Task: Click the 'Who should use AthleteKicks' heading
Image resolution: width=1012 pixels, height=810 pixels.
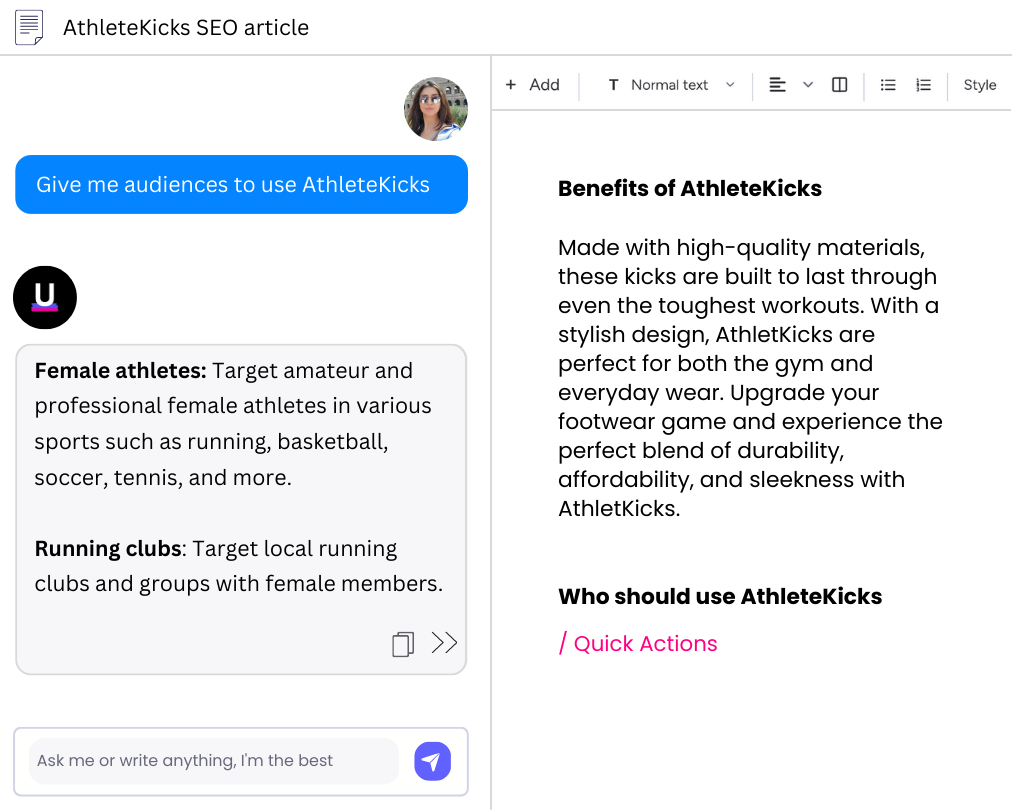Action: tap(720, 597)
